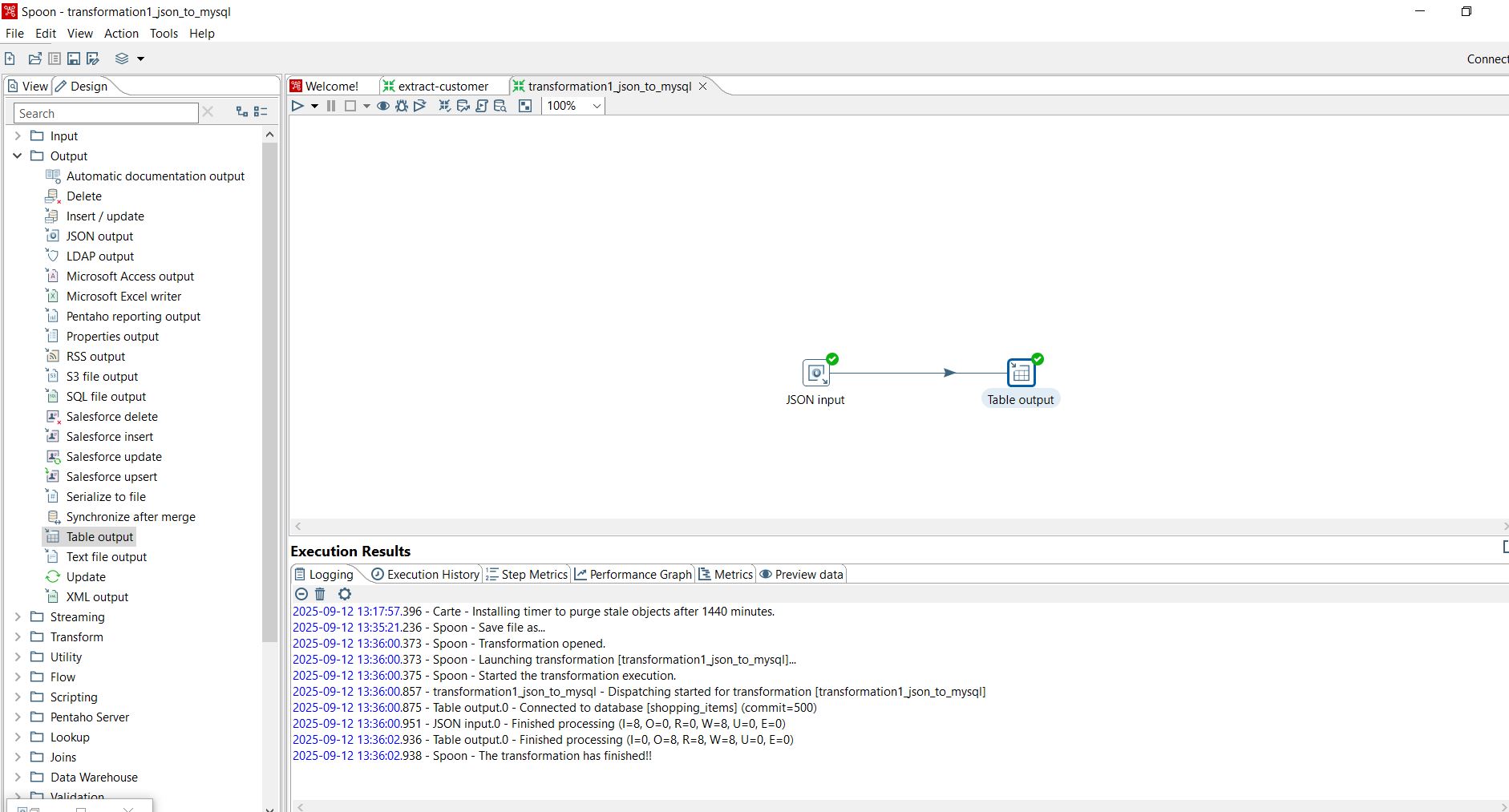
Task: Stop the transformation
Action: (x=350, y=106)
